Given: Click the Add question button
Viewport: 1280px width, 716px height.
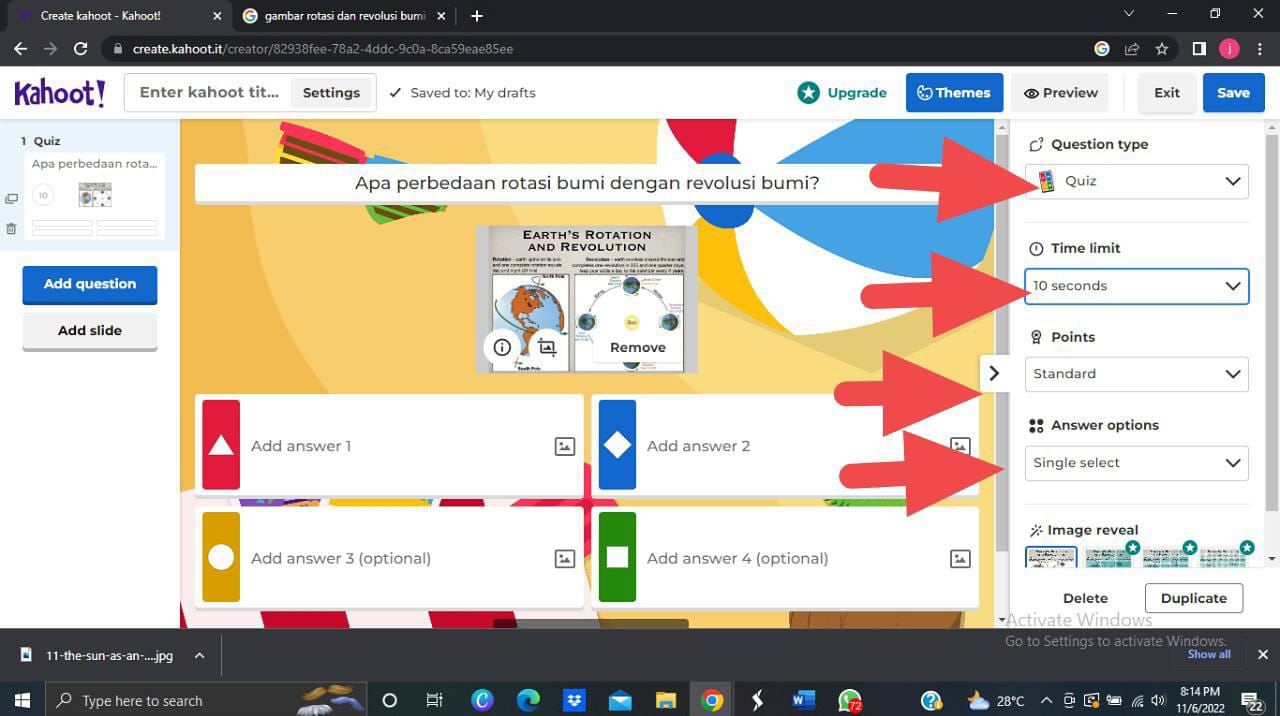Looking at the screenshot, I should click(90, 284).
